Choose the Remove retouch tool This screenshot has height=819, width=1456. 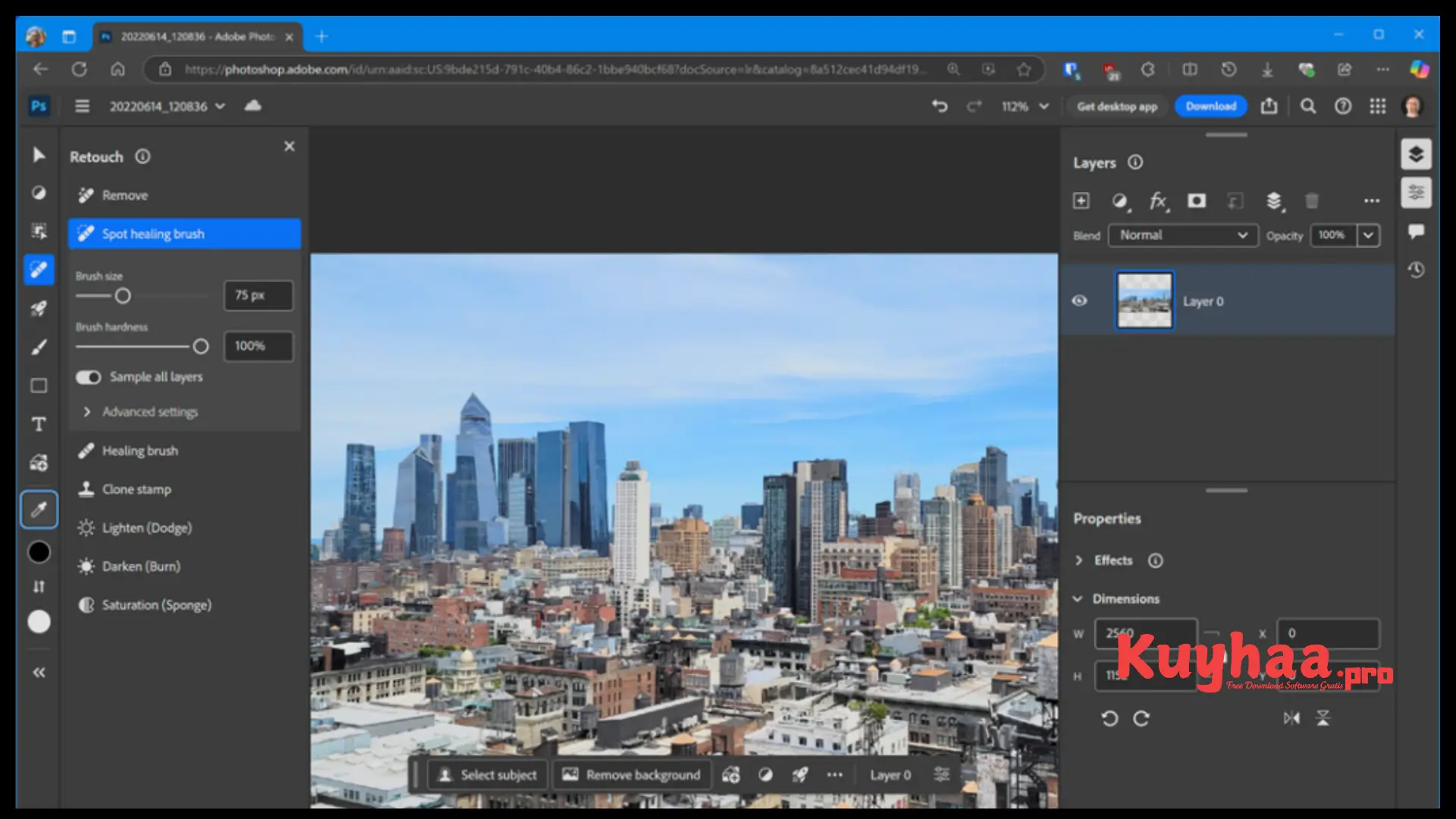coord(184,196)
